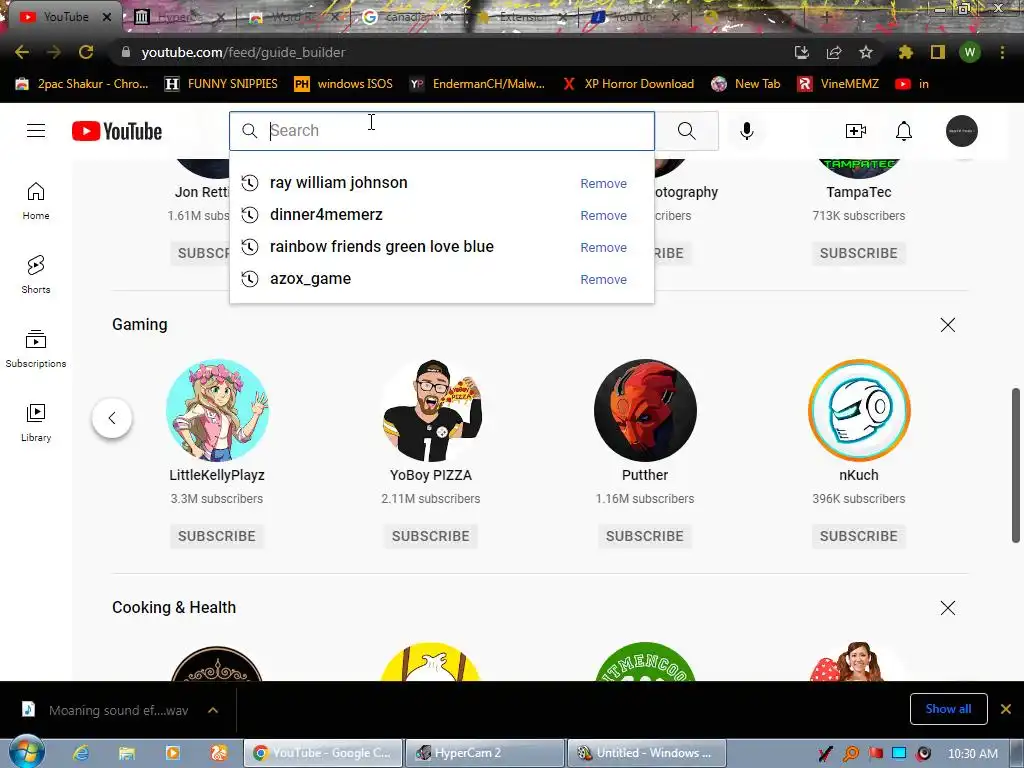Screen dimensions: 1024x768
Task: Remove 'rainbow friends green love blue' suggestion
Action: click(603, 248)
